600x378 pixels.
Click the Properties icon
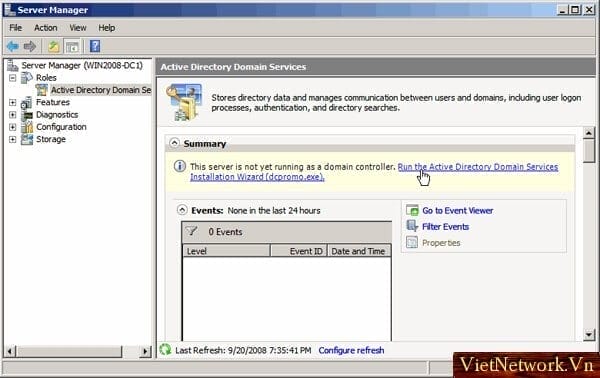coord(412,242)
